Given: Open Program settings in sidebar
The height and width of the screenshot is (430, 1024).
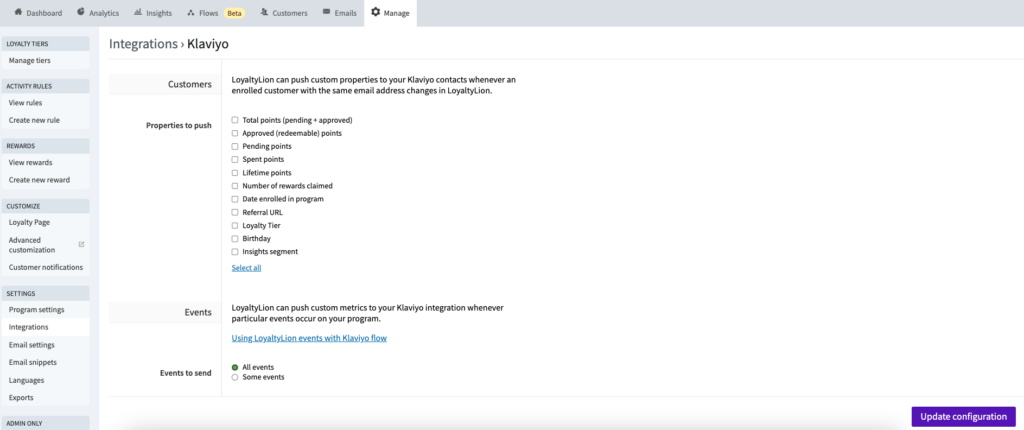Looking at the screenshot, I should tap(37, 310).
